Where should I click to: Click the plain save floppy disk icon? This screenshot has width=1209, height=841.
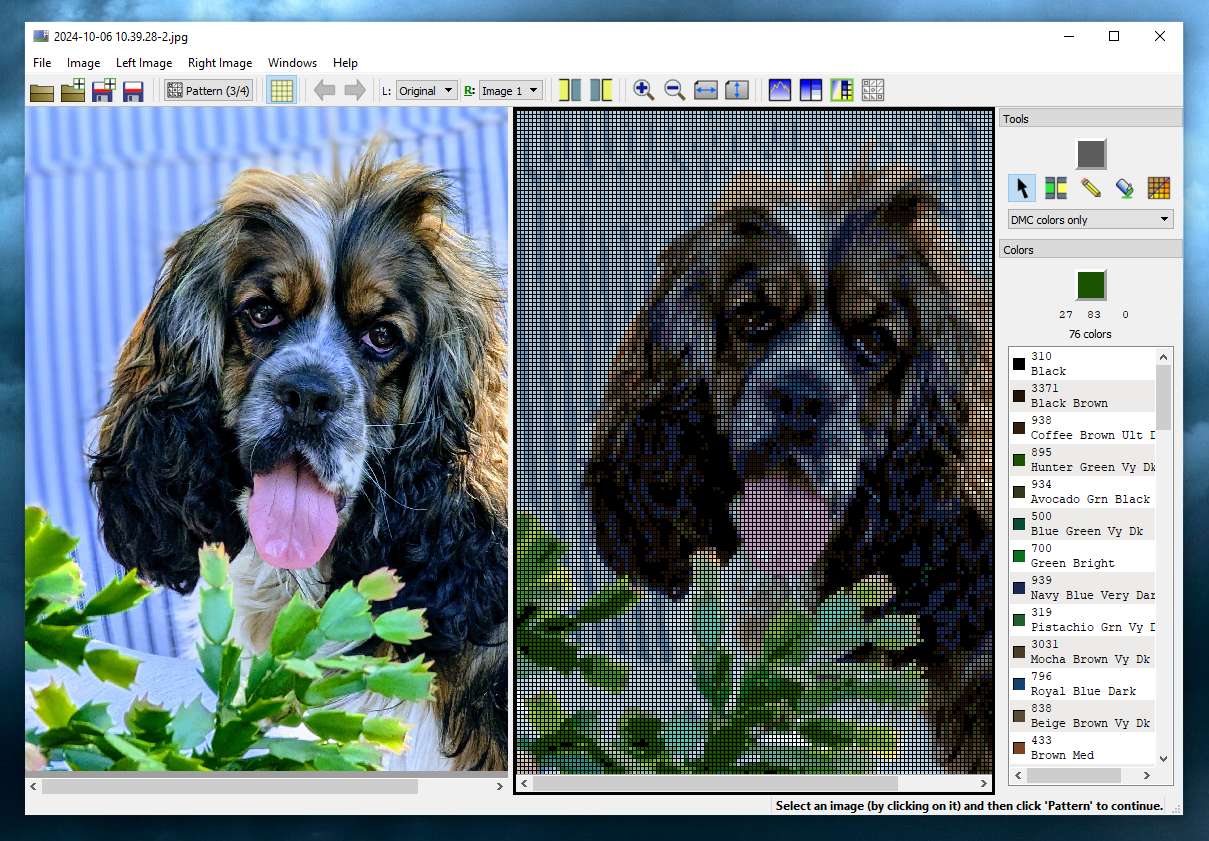pos(133,91)
